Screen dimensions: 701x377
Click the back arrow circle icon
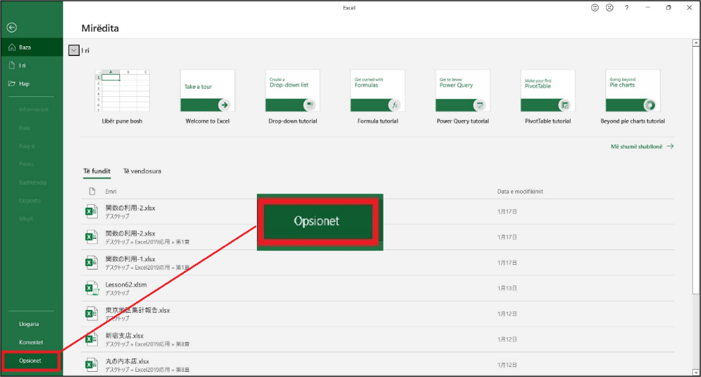(x=12, y=28)
